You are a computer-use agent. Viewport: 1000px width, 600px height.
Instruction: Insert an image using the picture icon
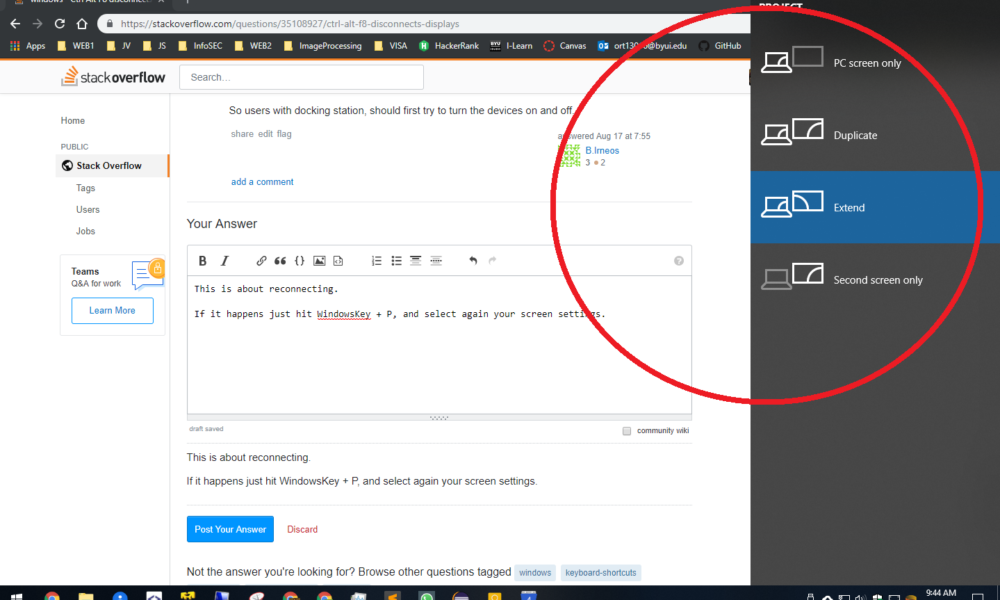coord(319,260)
